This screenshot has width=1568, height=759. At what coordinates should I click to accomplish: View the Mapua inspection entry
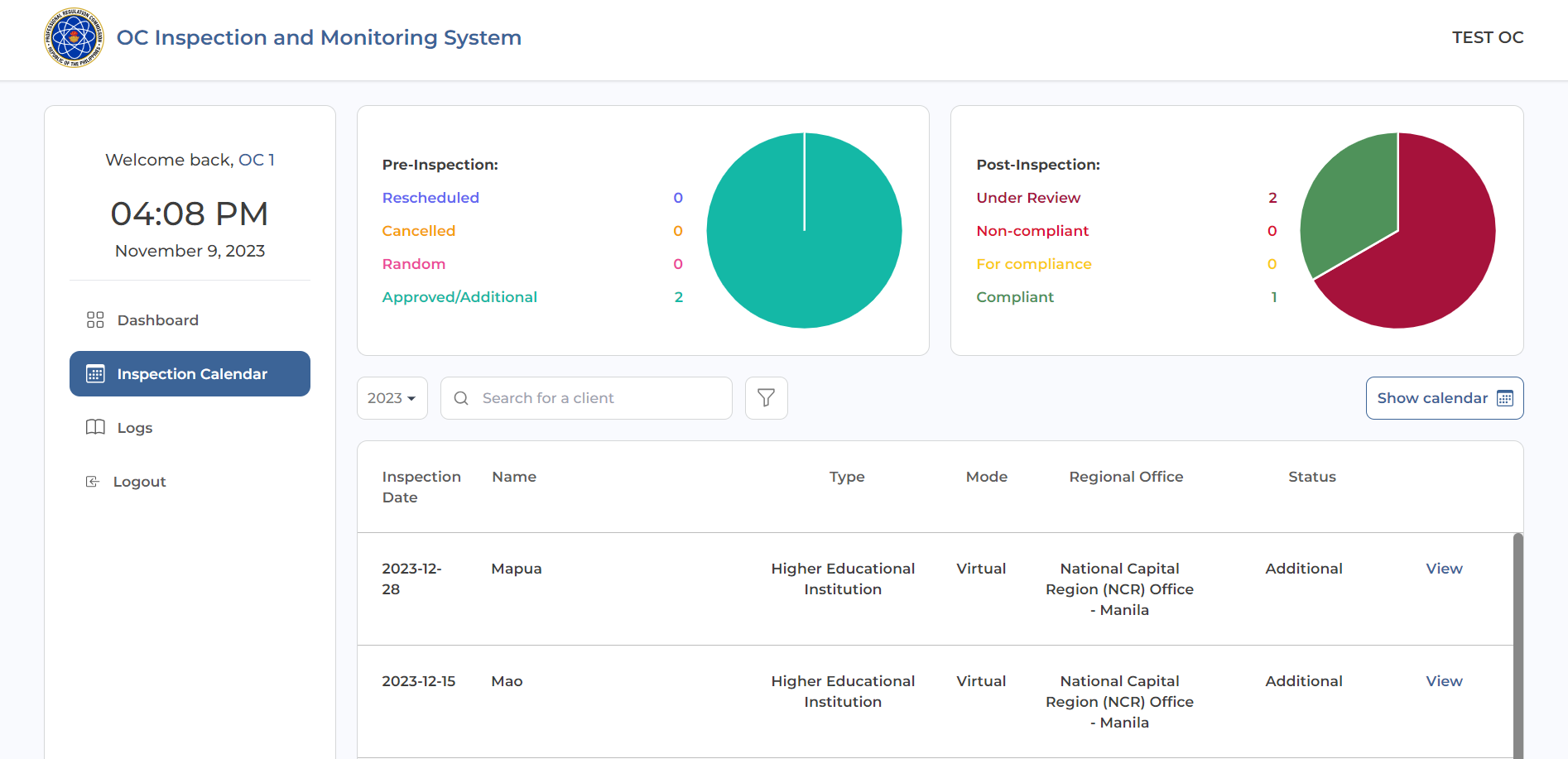(1443, 569)
